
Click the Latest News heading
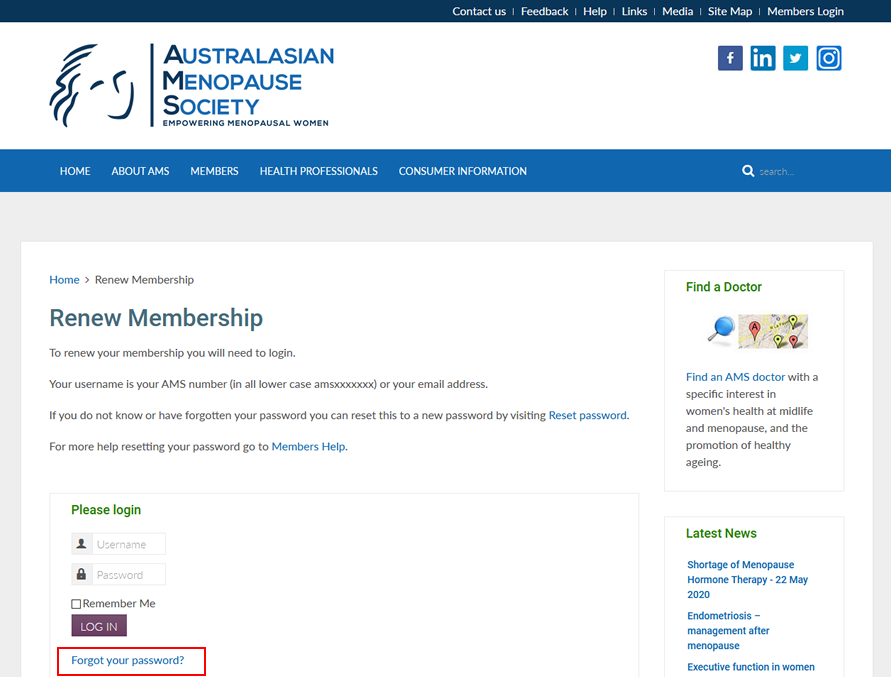[721, 533]
